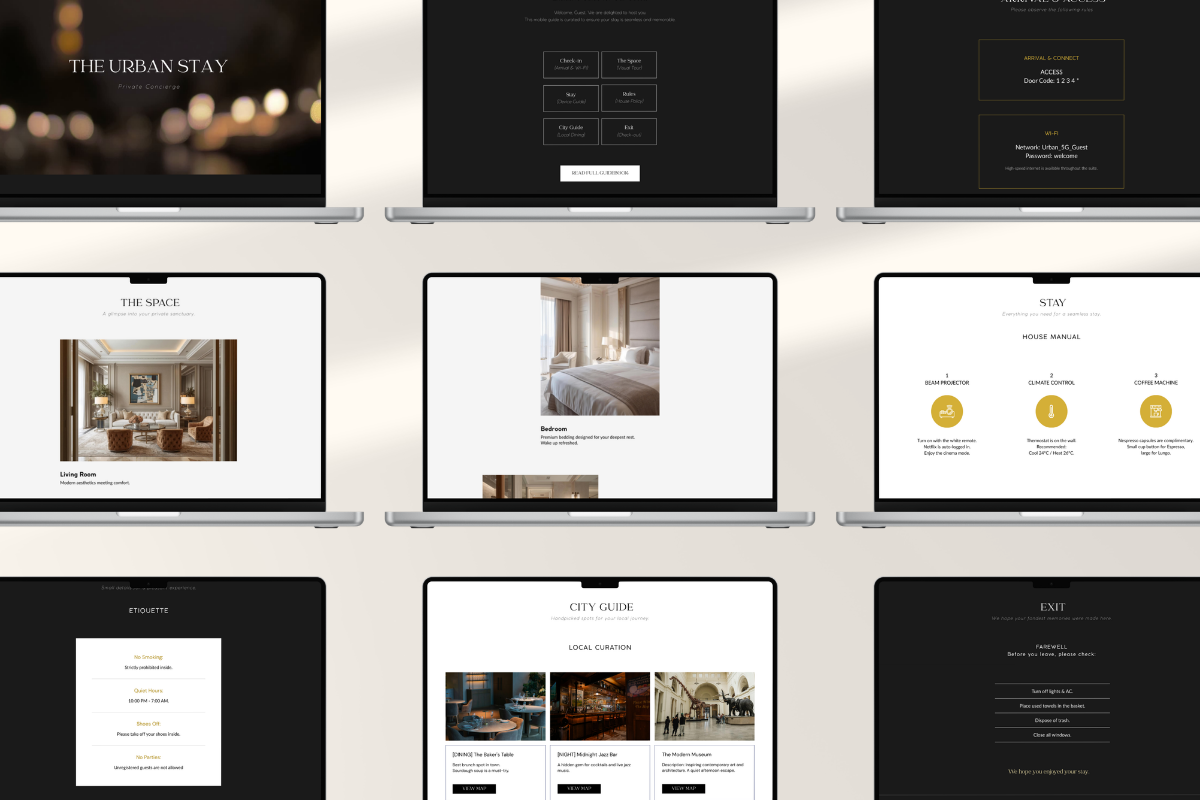Open the Midnight Jazz Bar photo
This screenshot has height=800, width=1200.
point(600,706)
